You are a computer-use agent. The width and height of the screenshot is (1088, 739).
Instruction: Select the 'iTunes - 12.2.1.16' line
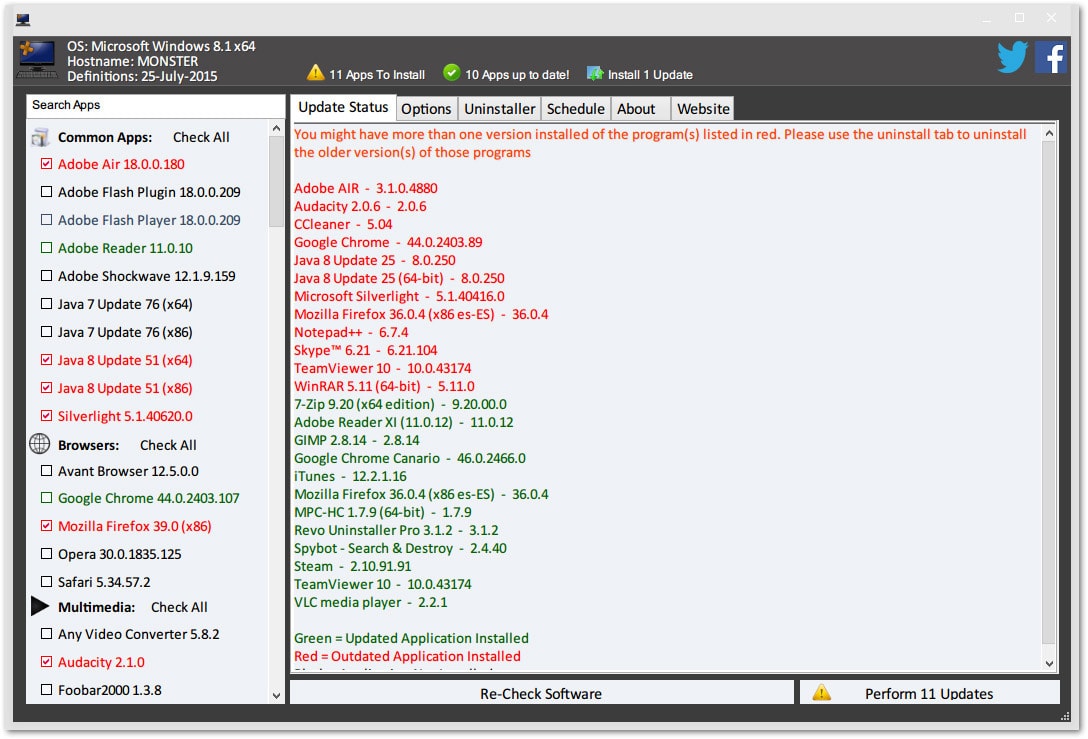coord(350,476)
